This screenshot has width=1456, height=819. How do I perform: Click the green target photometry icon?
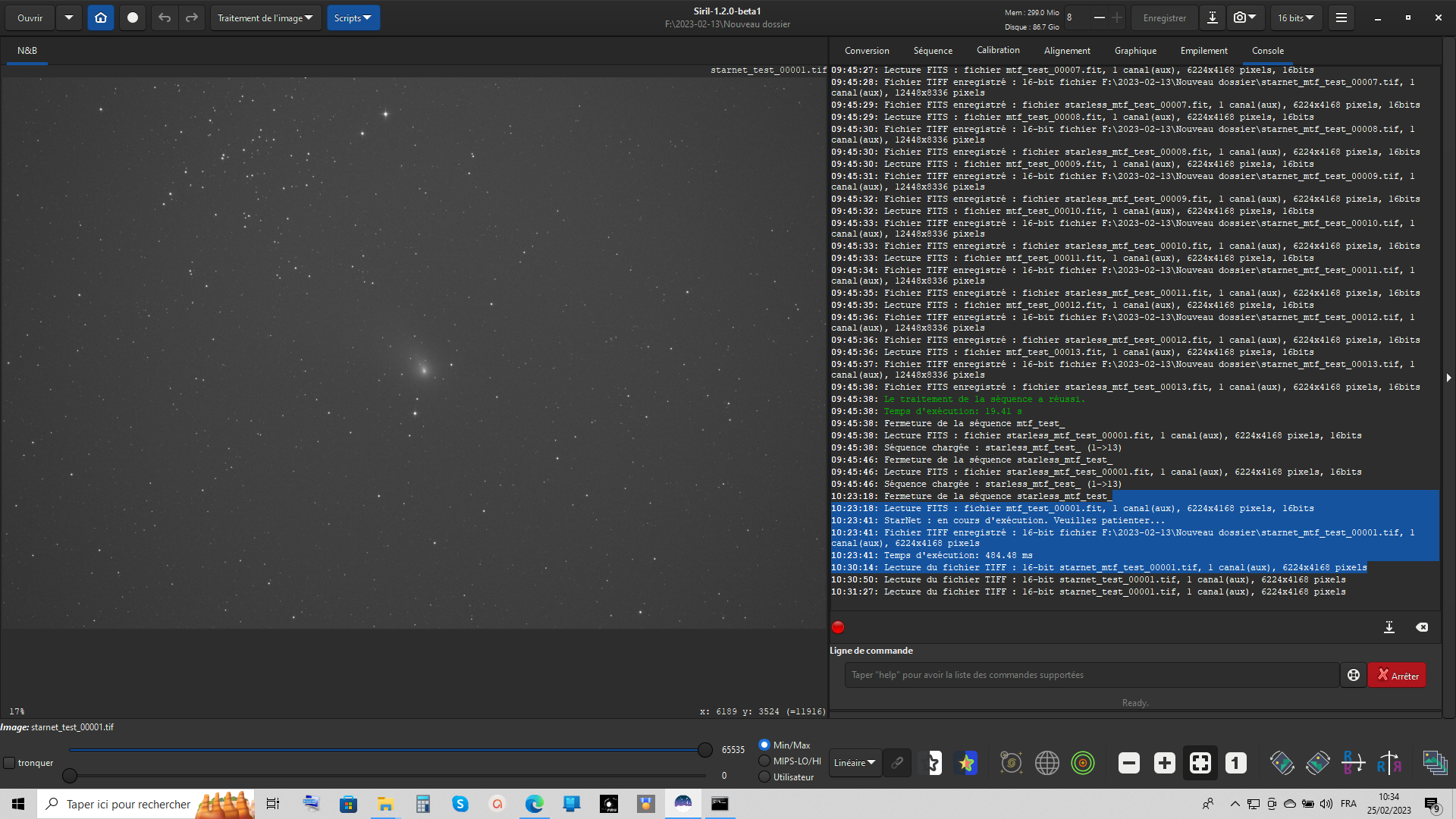(1083, 763)
